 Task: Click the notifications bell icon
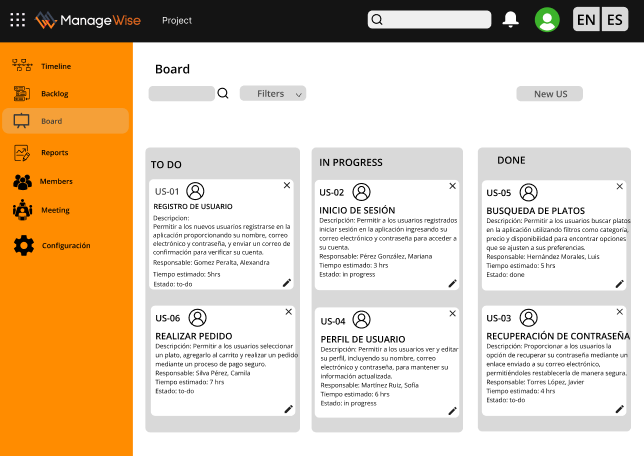coord(511,19)
